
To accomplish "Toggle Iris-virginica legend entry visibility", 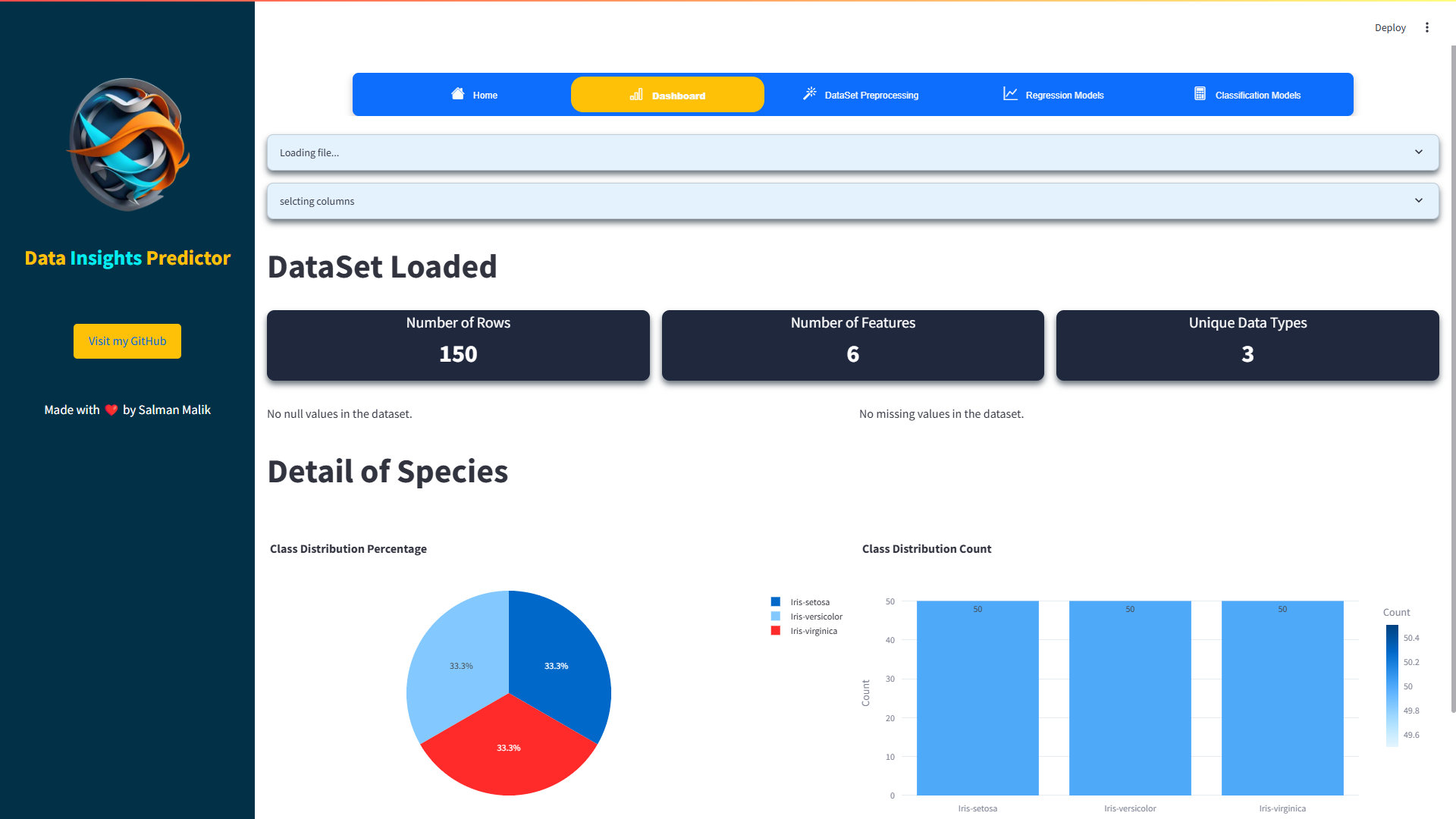I will pyautogui.click(x=813, y=631).
